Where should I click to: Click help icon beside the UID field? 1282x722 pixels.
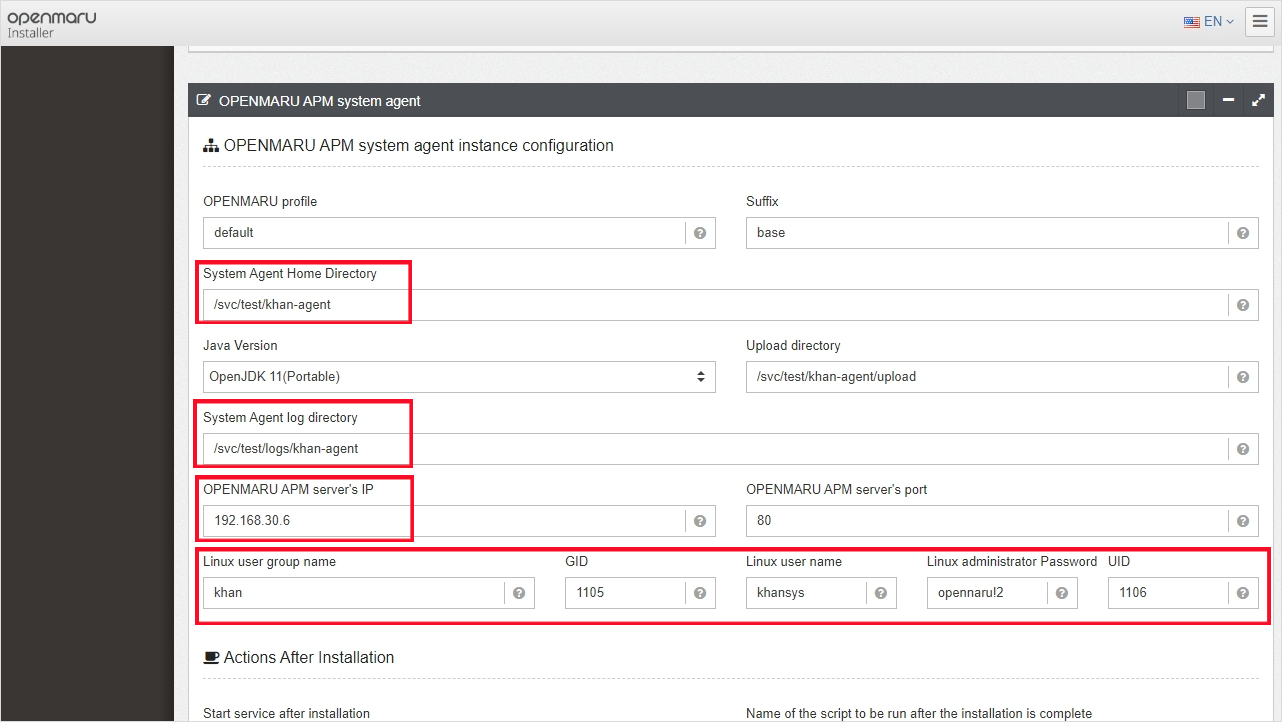[x=1242, y=593]
